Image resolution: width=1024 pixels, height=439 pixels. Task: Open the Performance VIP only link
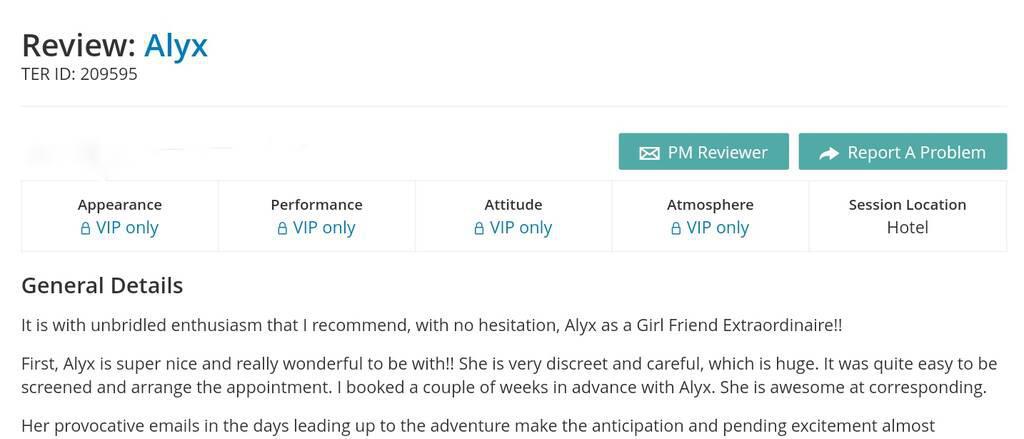[x=324, y=228]
